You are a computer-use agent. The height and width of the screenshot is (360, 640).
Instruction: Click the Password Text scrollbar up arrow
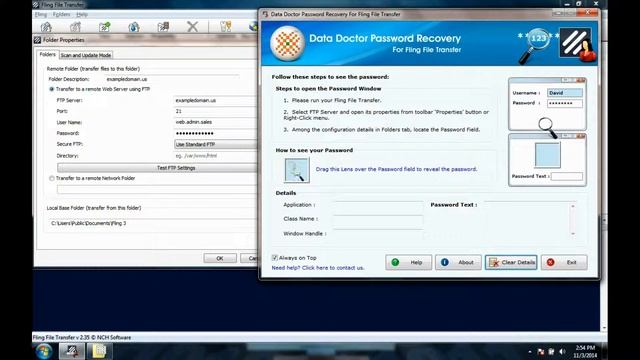[x=573, y=206]
